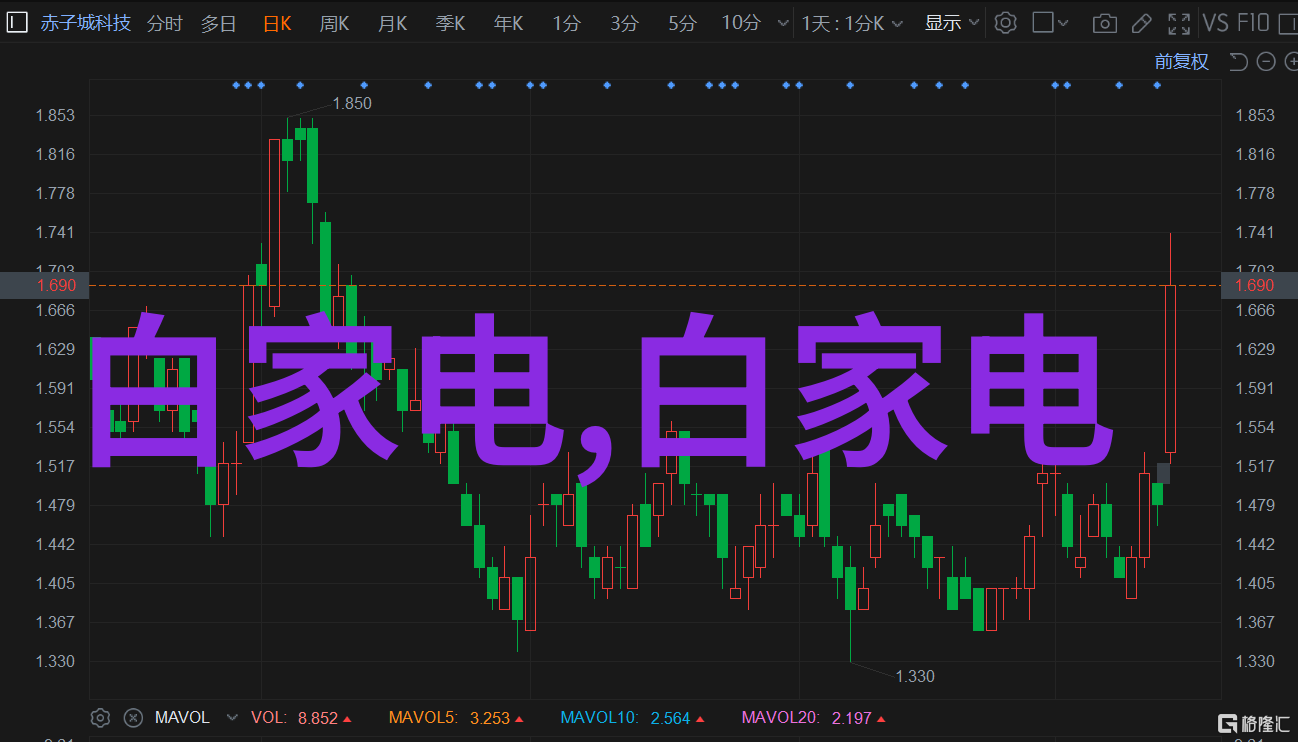Screen dimensions: 1298x742
Task: Select the 日K daily candlestick tab
Action: [277, 23]
